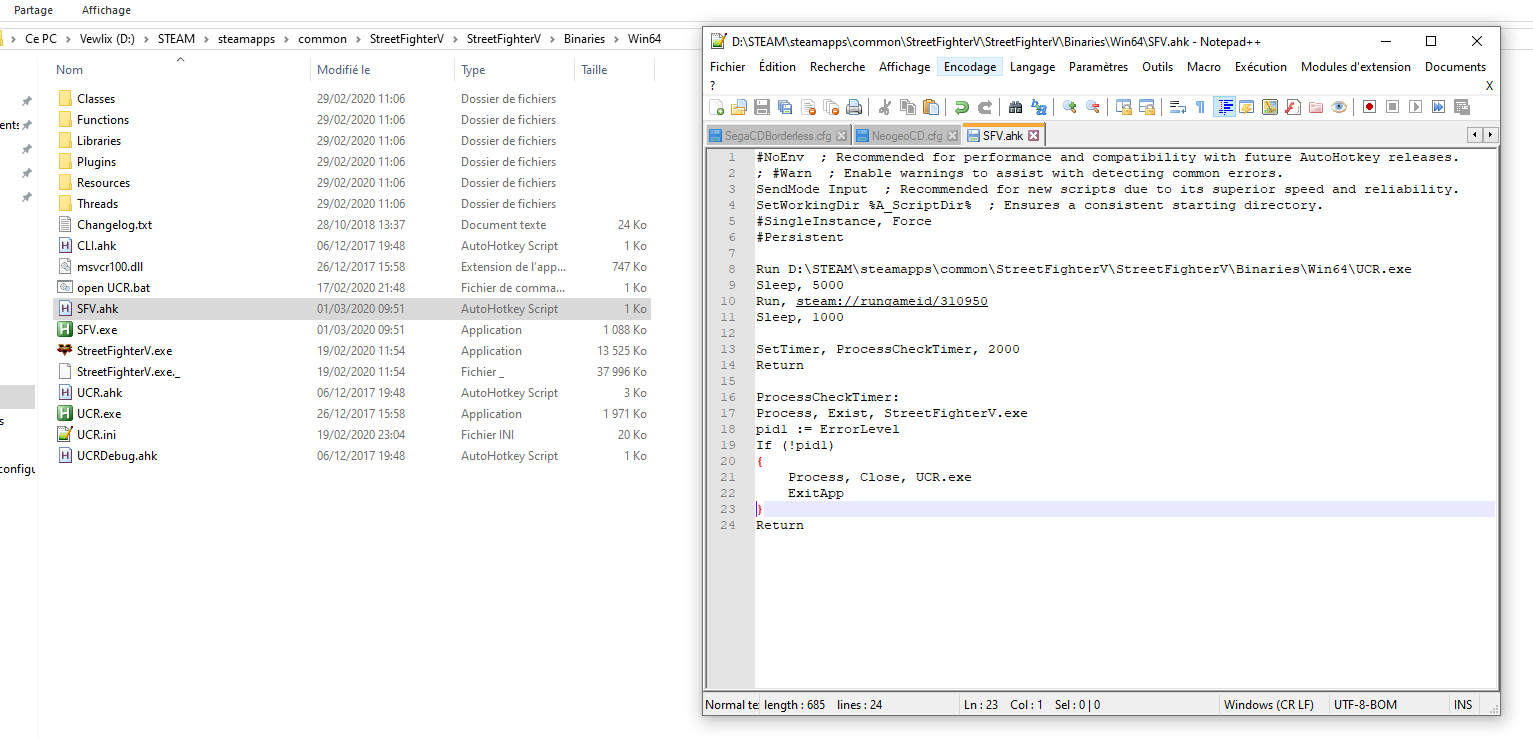The height and width of the screenshot is (739, 1533).
Task: Save the current file via toolbar
Action: pos(762,107)
